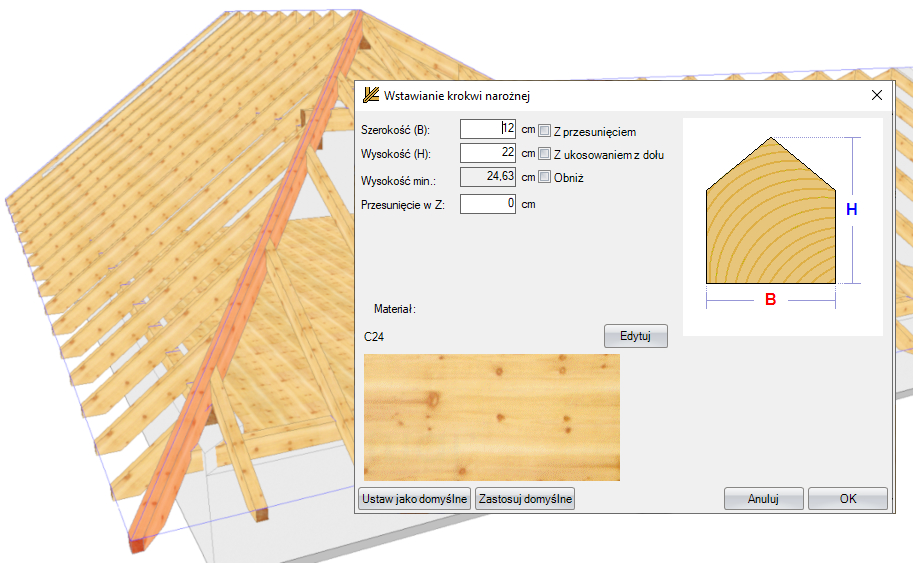Click Zastosuj domyślne button
Image resolution: width=913 pixels, height=563 pixels.
click(x=525, y=498)
